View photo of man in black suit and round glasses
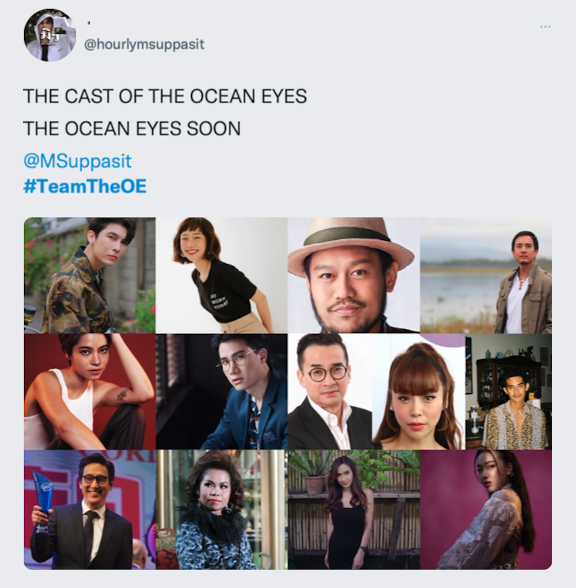 (x=330, y=392)
